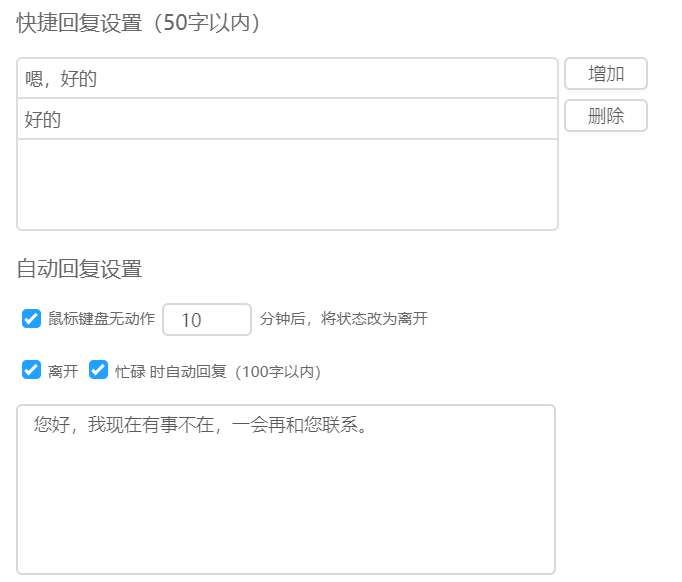This screenshot has height=582, width=682.
Task: Click the "分钟后，将状态改为离开" text
Action: (x=343, y=319)
